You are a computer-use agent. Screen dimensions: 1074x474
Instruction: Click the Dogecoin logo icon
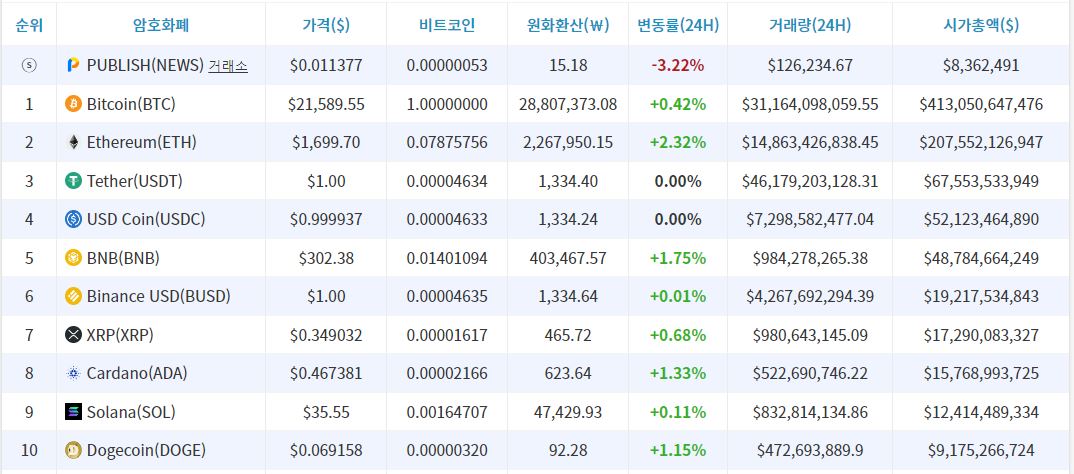pos(73,450)
